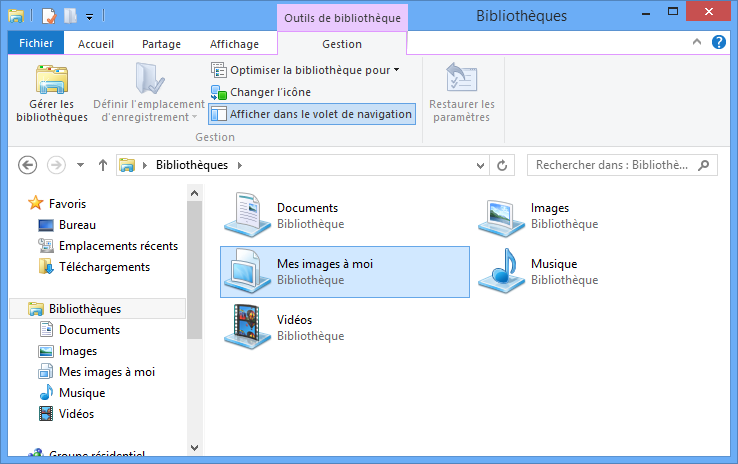Click the Vidéos film icon in sidebar
738x464 pixels.
[46, 414]
